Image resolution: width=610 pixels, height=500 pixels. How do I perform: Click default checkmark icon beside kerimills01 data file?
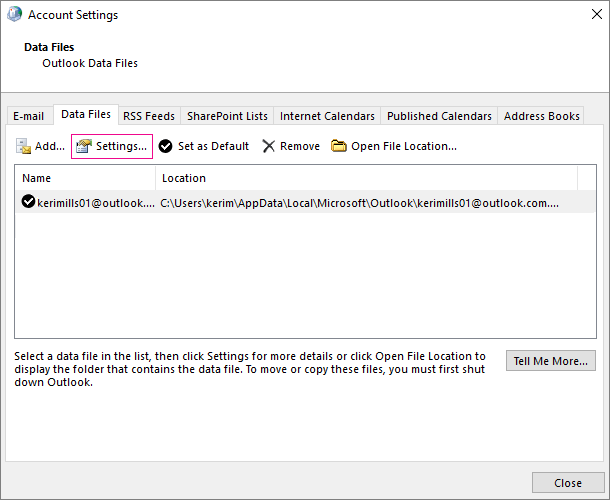(28, 202)
